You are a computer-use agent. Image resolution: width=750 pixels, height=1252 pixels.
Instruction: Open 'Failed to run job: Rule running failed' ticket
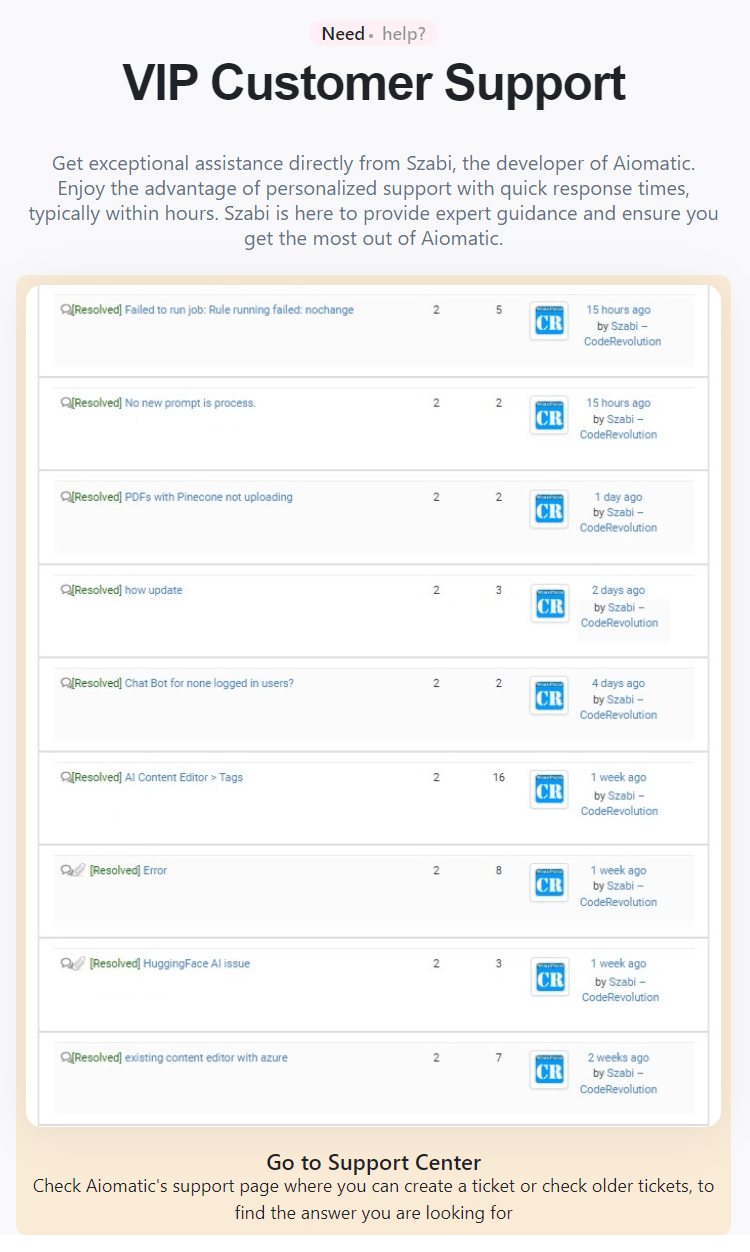click(239, 310)
